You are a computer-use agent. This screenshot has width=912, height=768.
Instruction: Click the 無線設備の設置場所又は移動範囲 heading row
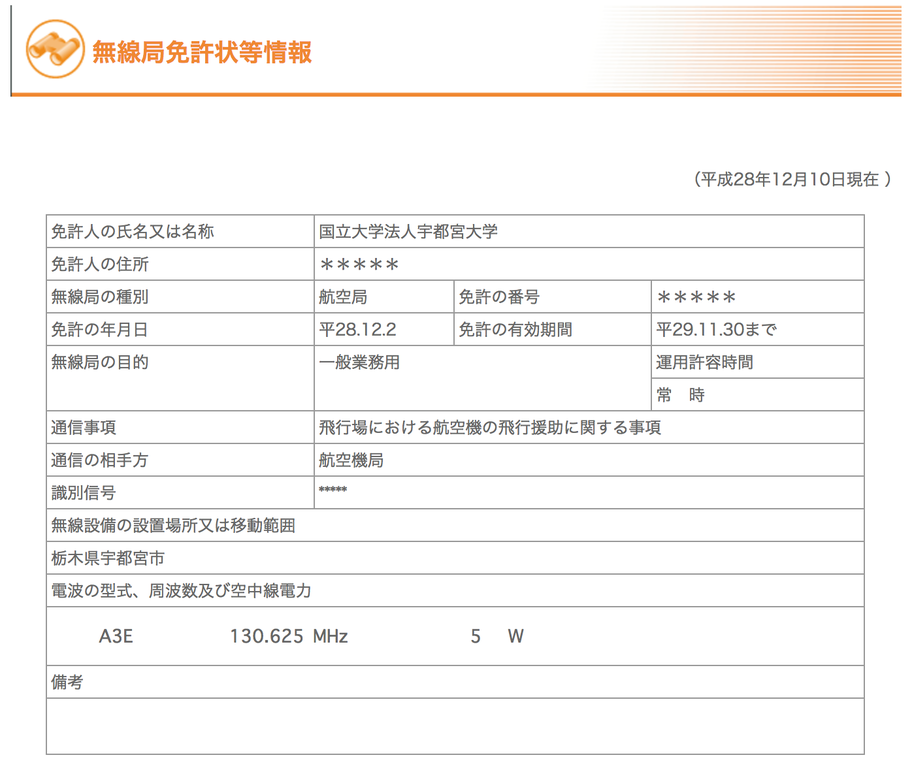point(455,525)
